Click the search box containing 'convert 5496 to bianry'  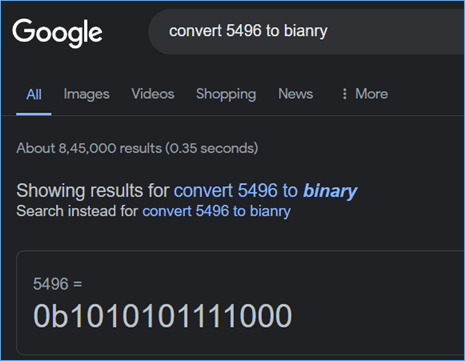tap(307, 32)
